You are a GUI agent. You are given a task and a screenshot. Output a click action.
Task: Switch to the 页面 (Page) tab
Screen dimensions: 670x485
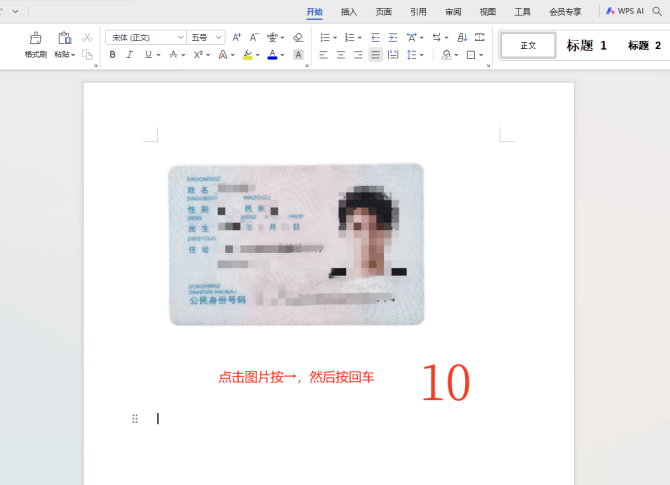pyautogui.click(x=384, y=12)
